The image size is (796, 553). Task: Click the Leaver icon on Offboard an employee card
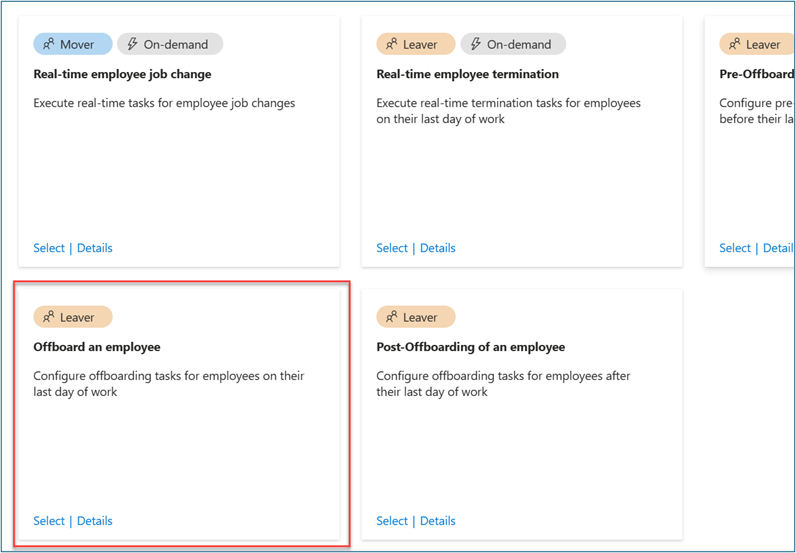click(48, 317)
